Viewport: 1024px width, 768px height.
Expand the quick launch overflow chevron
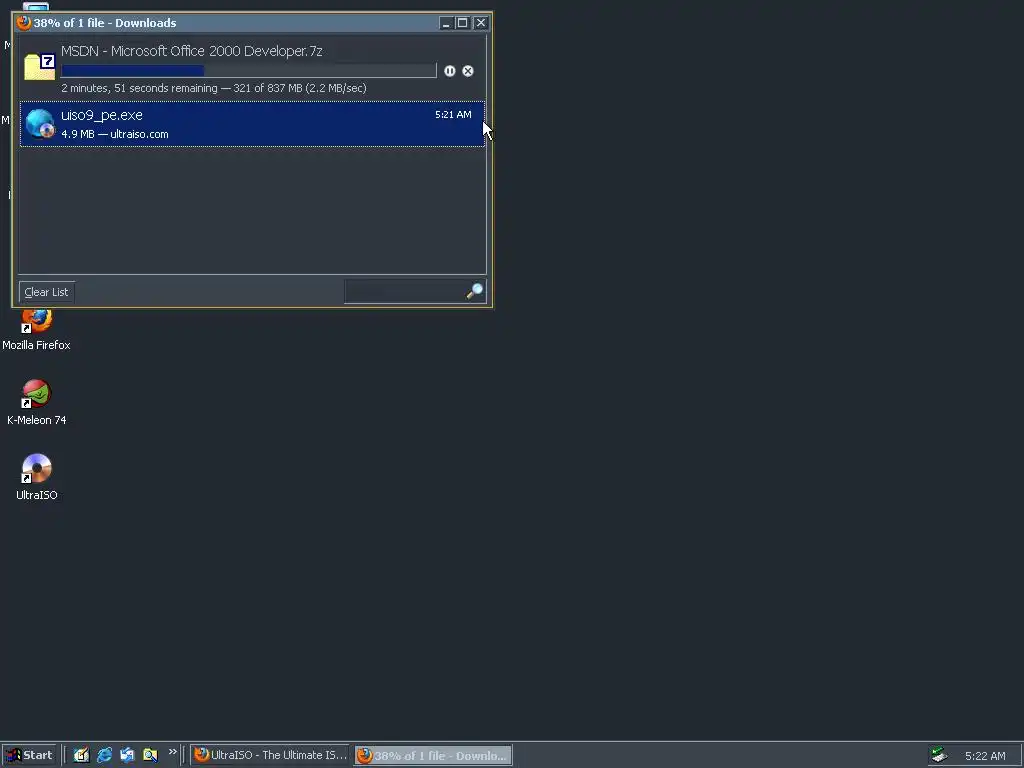tap(172, 752)
